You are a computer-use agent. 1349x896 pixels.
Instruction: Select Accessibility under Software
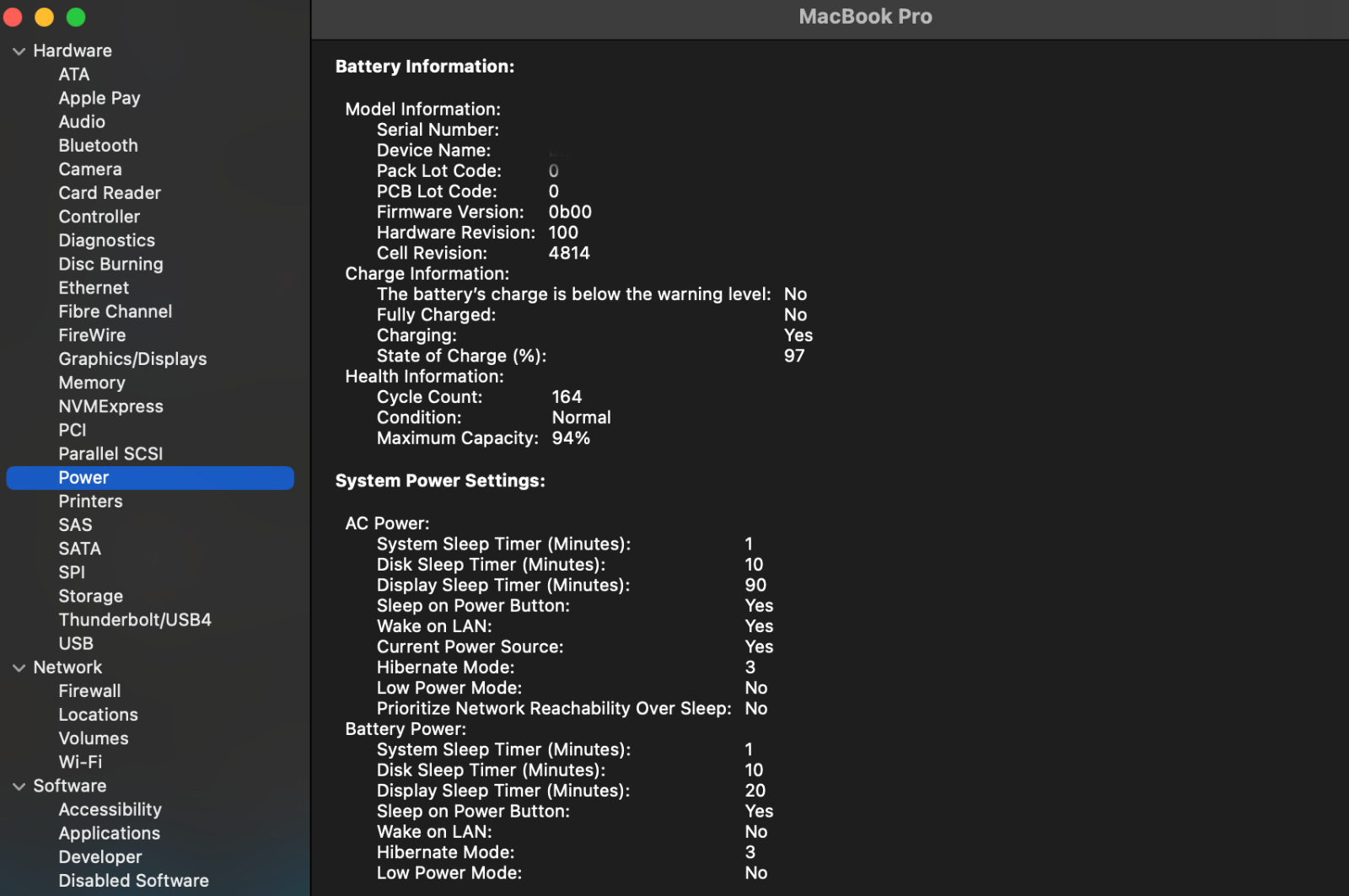coord(110,809)
